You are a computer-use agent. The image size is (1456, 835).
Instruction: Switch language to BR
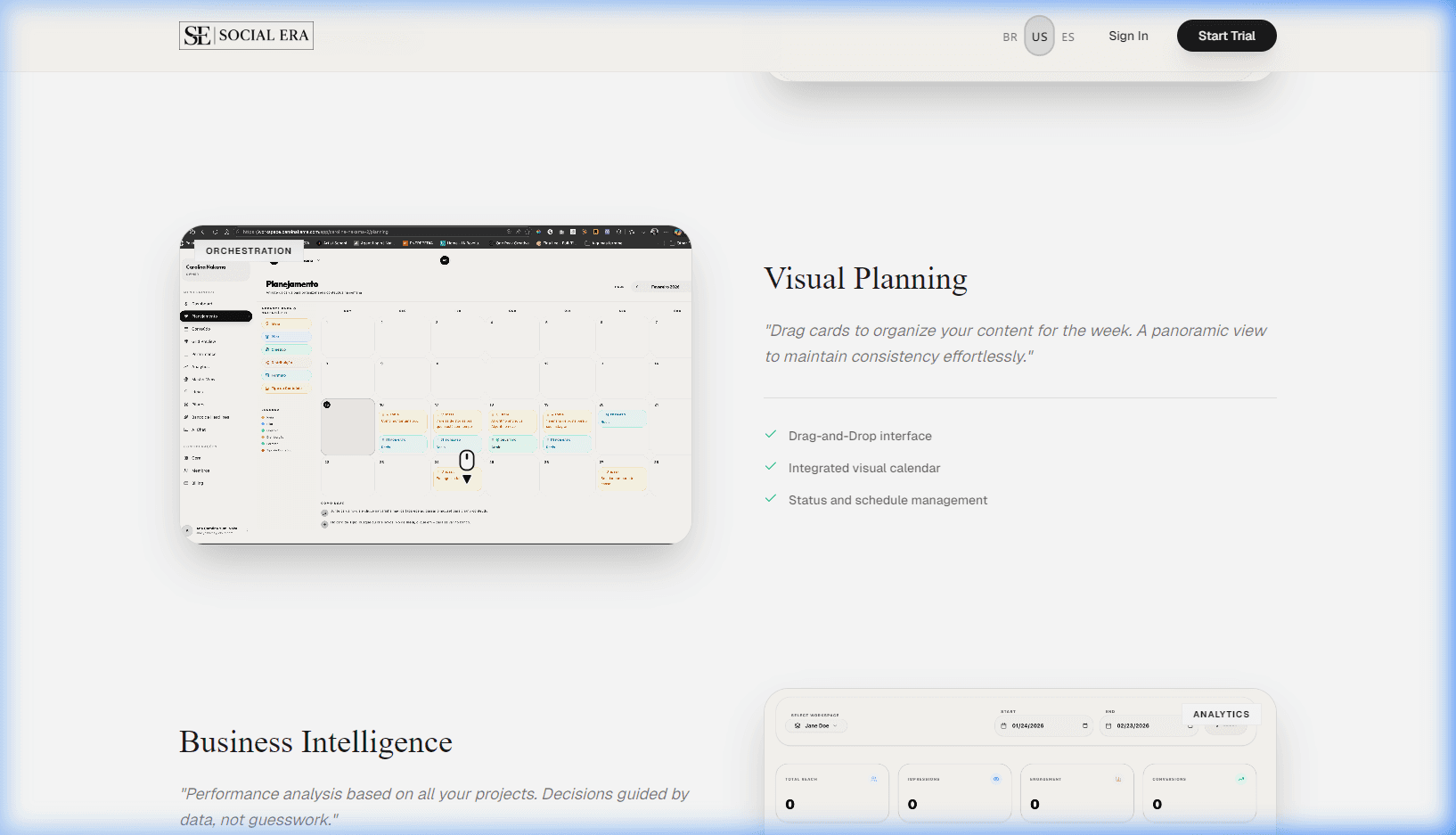pos(1010,37)
